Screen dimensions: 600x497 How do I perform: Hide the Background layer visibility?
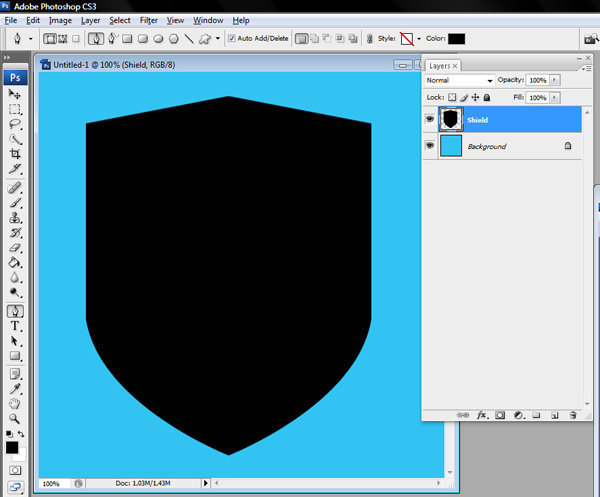tap(430, 146)
